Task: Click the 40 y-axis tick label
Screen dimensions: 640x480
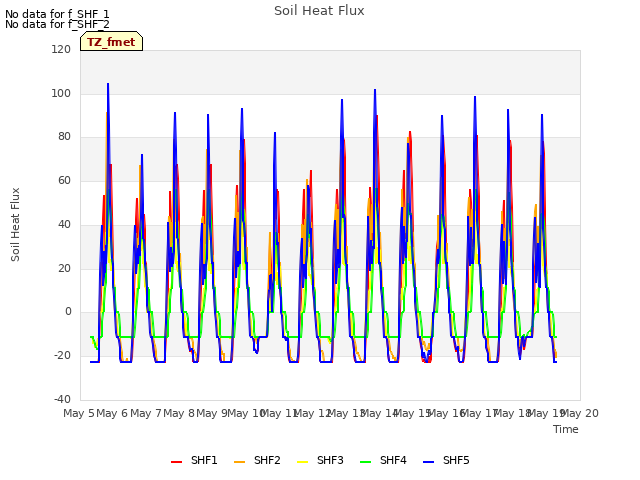Action: pos(64,224)
